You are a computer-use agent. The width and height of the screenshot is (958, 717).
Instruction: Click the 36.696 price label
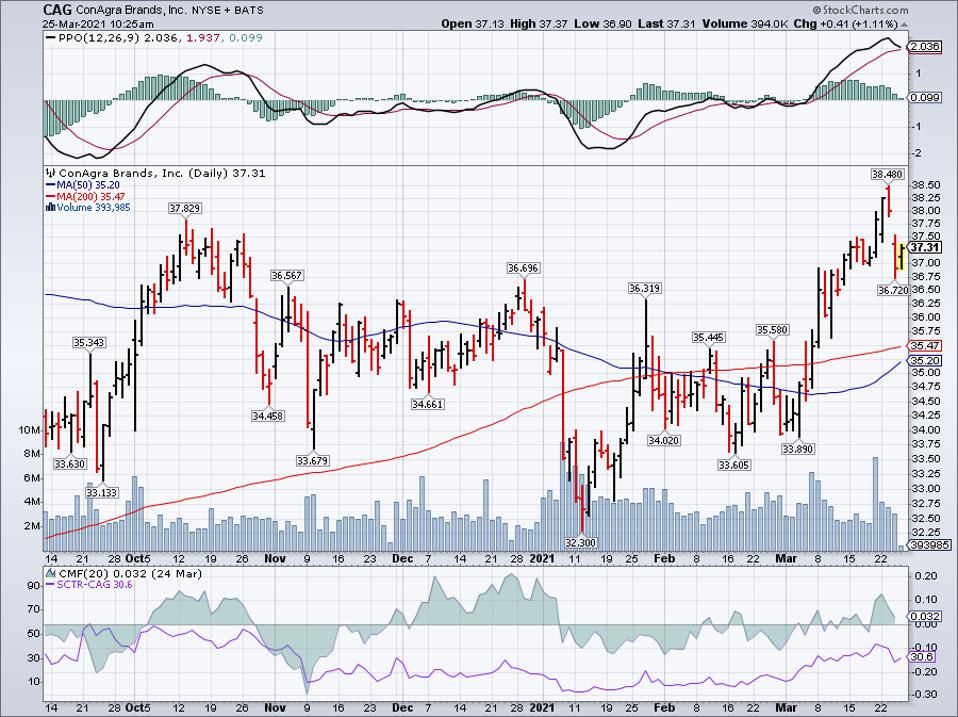(524, 268)
